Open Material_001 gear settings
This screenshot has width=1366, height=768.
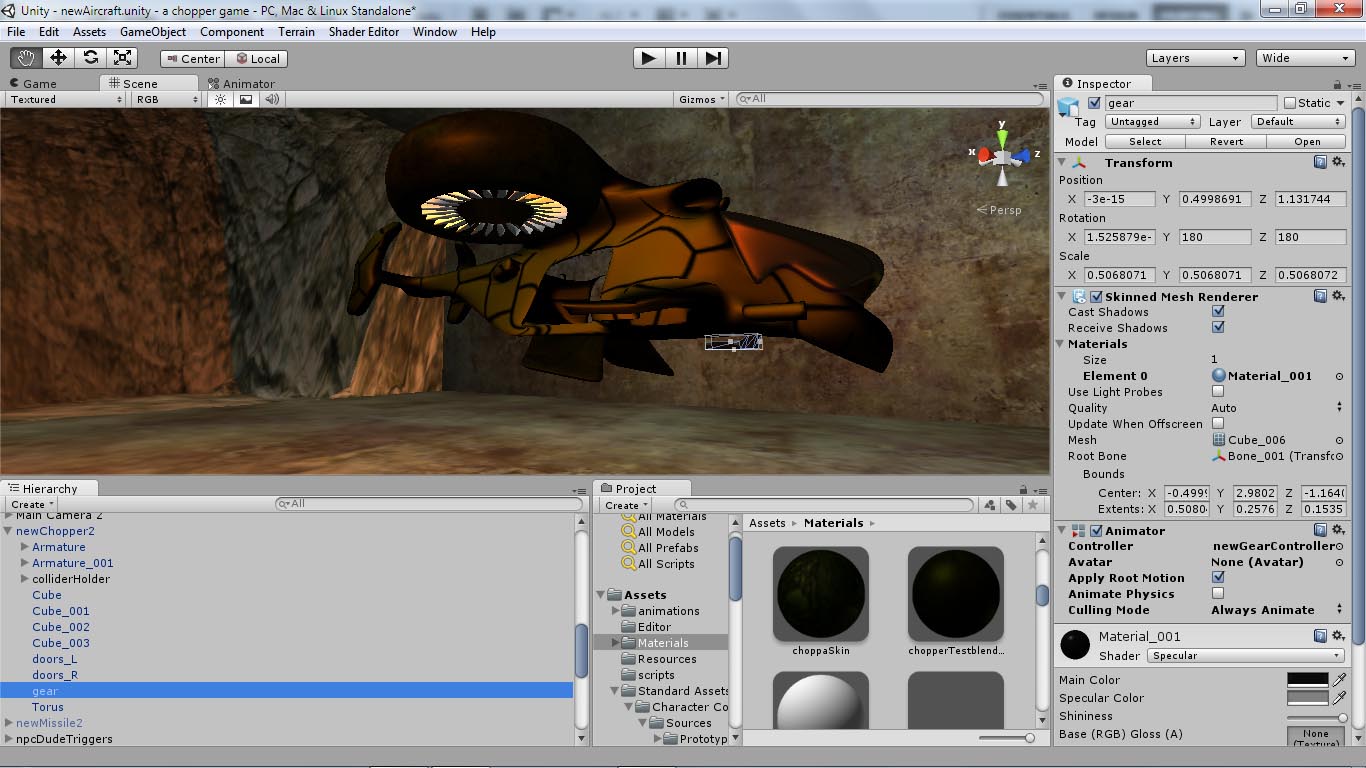[1338, 636]
